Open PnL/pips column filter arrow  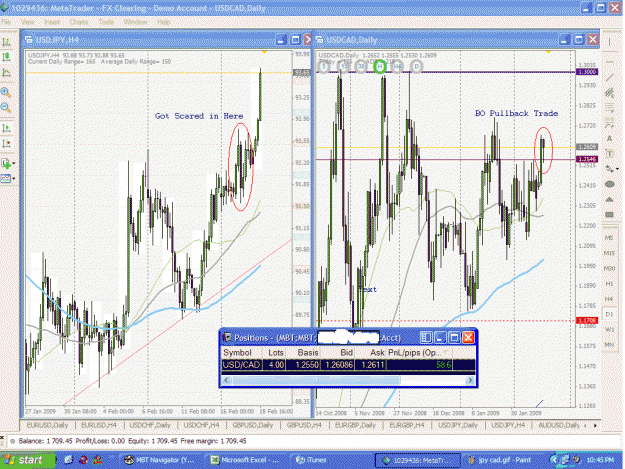[446, 353]
